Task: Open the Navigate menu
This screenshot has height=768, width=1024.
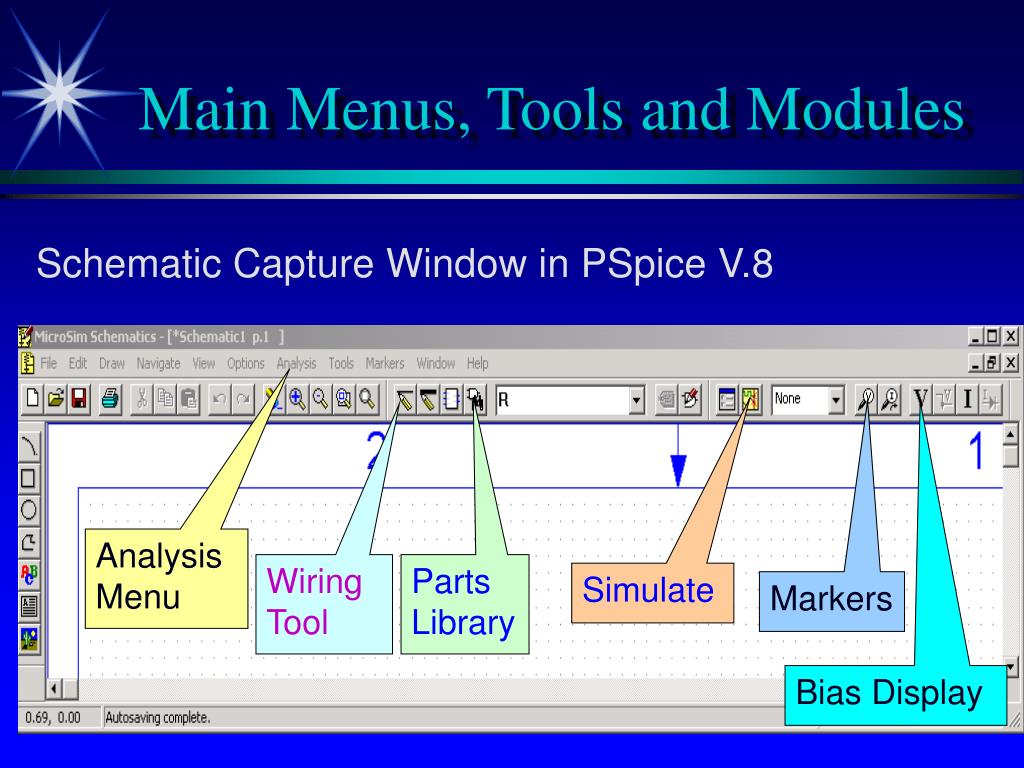Action: (x=158, y=363)
